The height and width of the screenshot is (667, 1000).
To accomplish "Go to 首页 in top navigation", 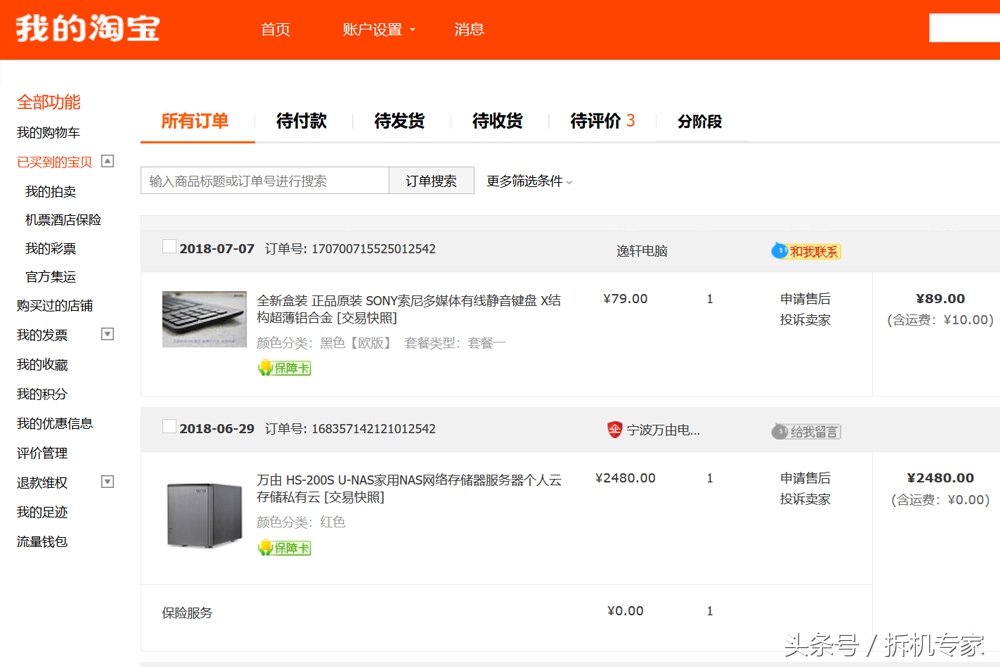I will pyautogui.click(x=276, y=29).
